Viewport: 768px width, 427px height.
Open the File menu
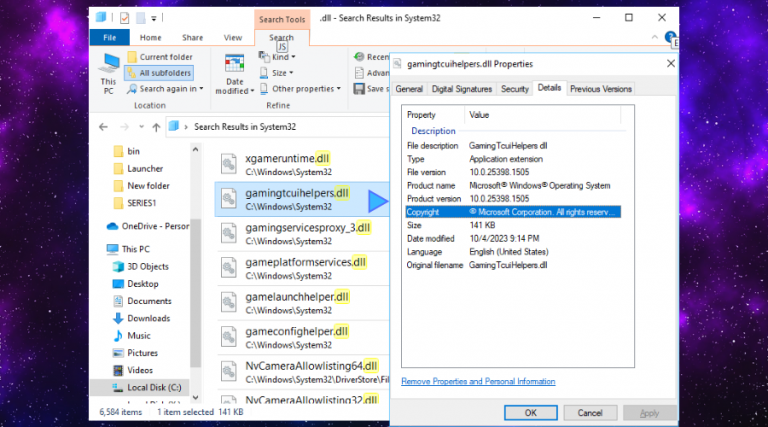click(108, 37)
